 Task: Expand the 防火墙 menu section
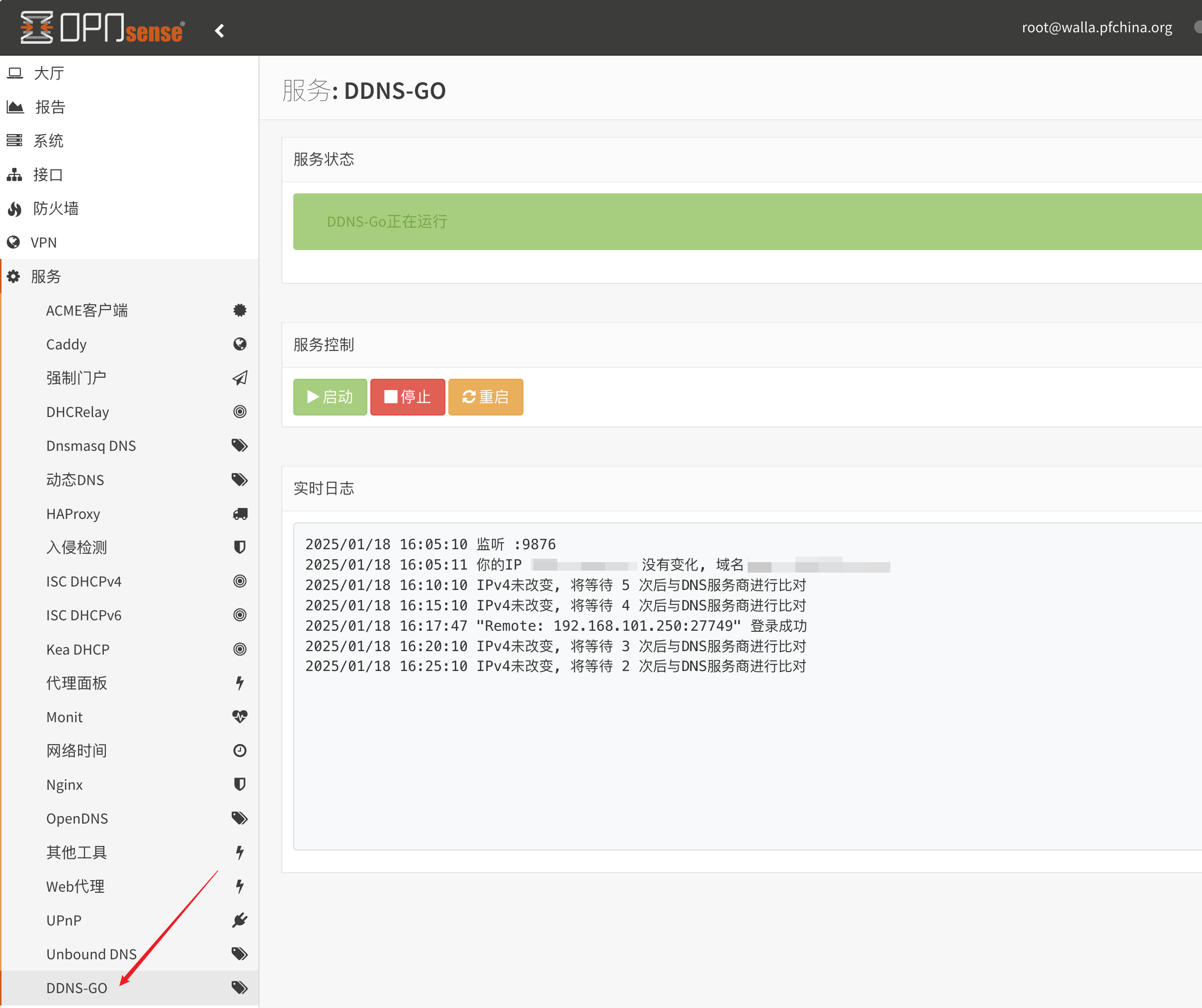56,208
